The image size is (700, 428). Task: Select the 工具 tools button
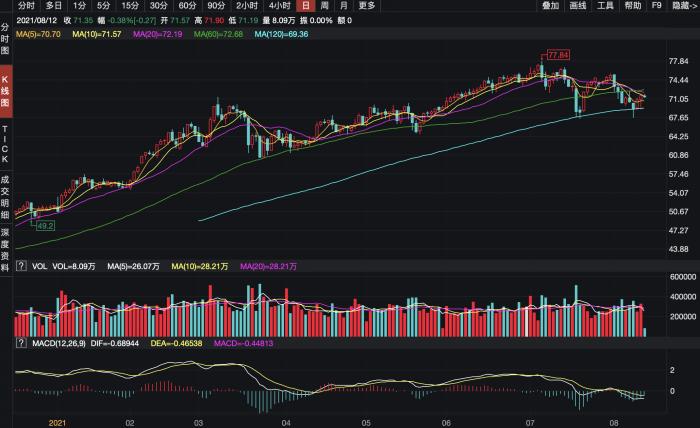(605, 6)
